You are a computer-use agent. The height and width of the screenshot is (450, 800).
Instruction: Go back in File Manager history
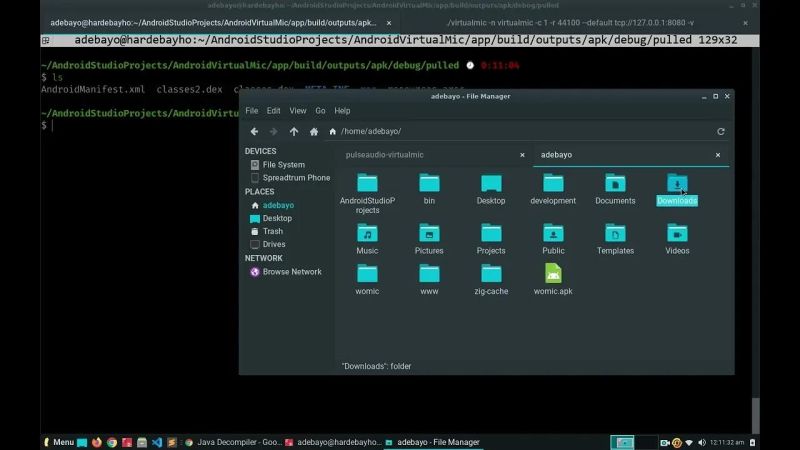[254, 132]
